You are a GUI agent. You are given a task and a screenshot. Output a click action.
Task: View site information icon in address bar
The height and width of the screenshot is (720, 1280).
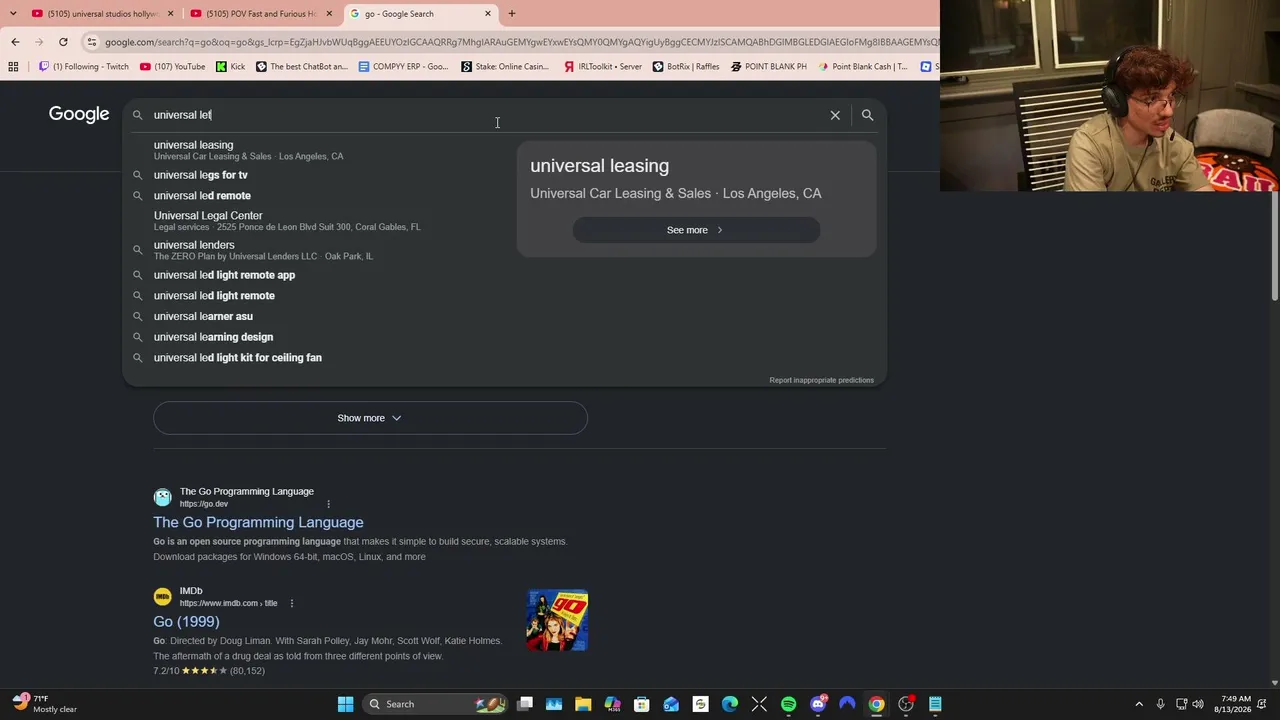click(x=92, y=42)
